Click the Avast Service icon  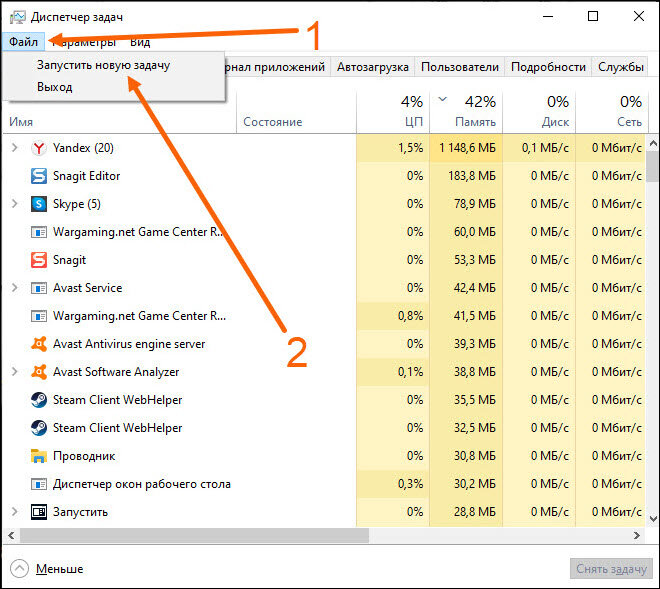[39, 288]
